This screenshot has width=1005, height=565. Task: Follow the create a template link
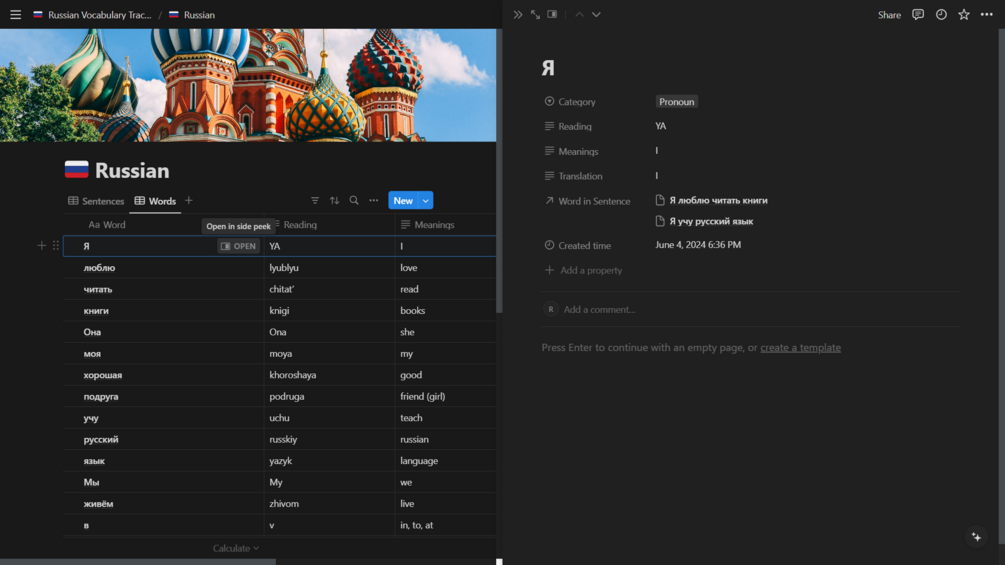[800, 347]
